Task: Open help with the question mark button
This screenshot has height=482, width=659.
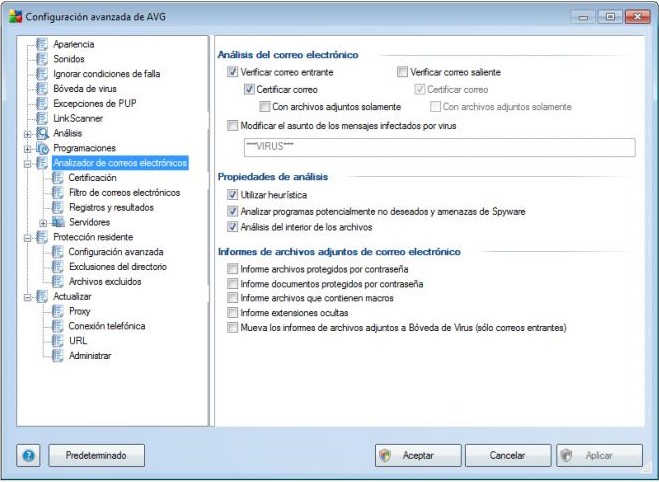Action: point(28,456)
